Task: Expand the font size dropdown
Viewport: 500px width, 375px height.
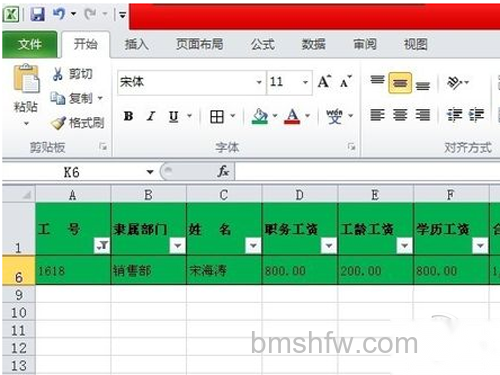Action: [305, 82]
